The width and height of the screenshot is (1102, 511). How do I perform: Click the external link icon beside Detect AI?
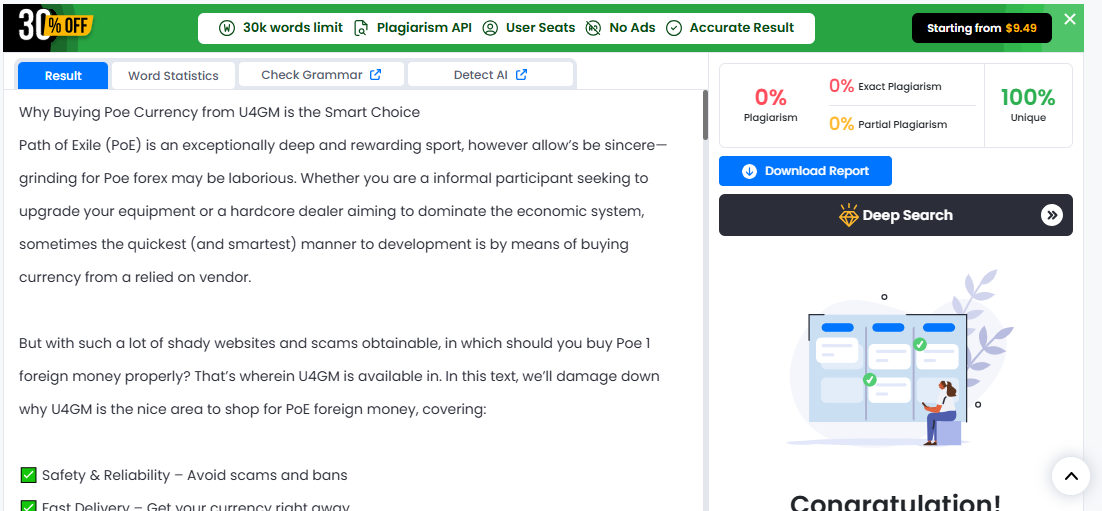coord(521,75)
